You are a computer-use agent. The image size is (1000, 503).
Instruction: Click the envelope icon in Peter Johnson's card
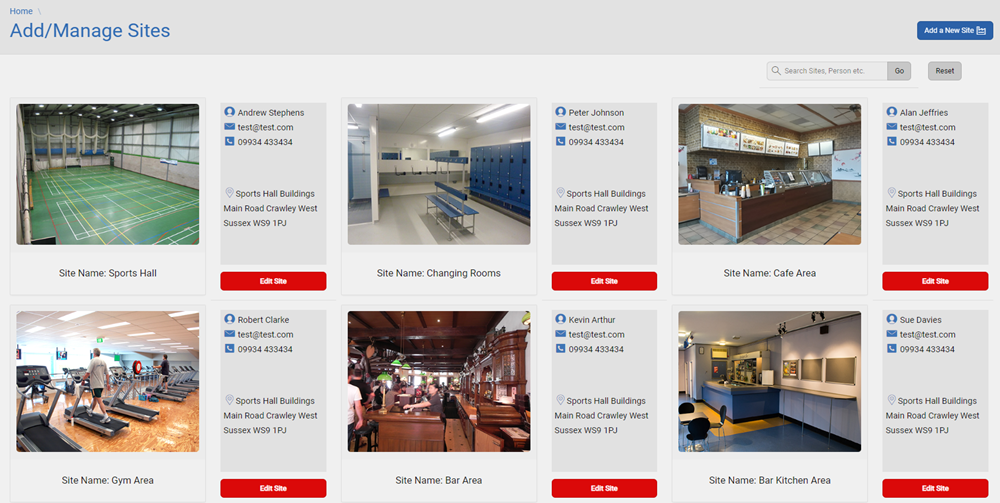[x=561, y=127]
